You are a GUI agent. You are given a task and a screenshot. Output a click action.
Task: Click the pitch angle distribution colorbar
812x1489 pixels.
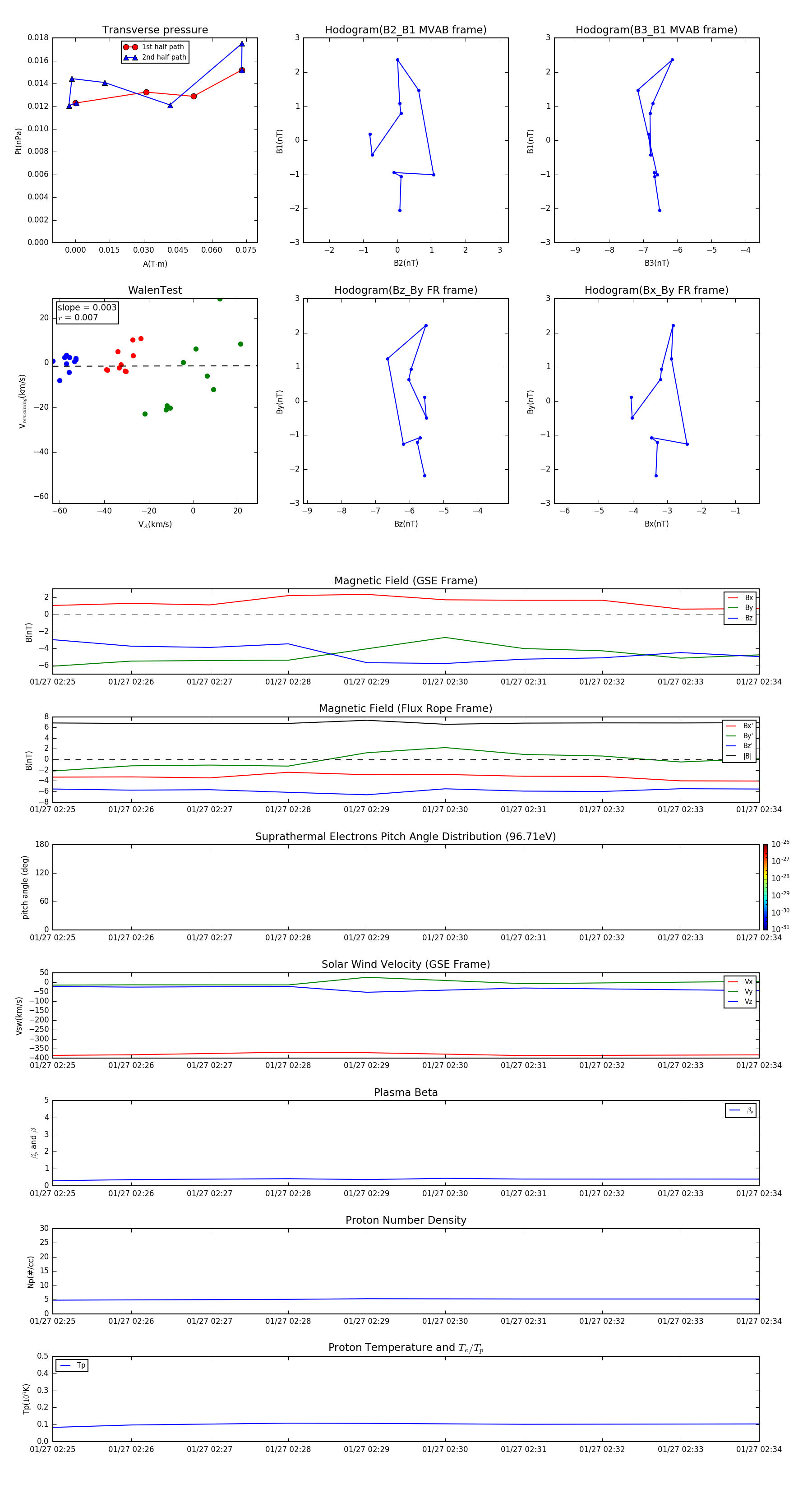(765, 887)
